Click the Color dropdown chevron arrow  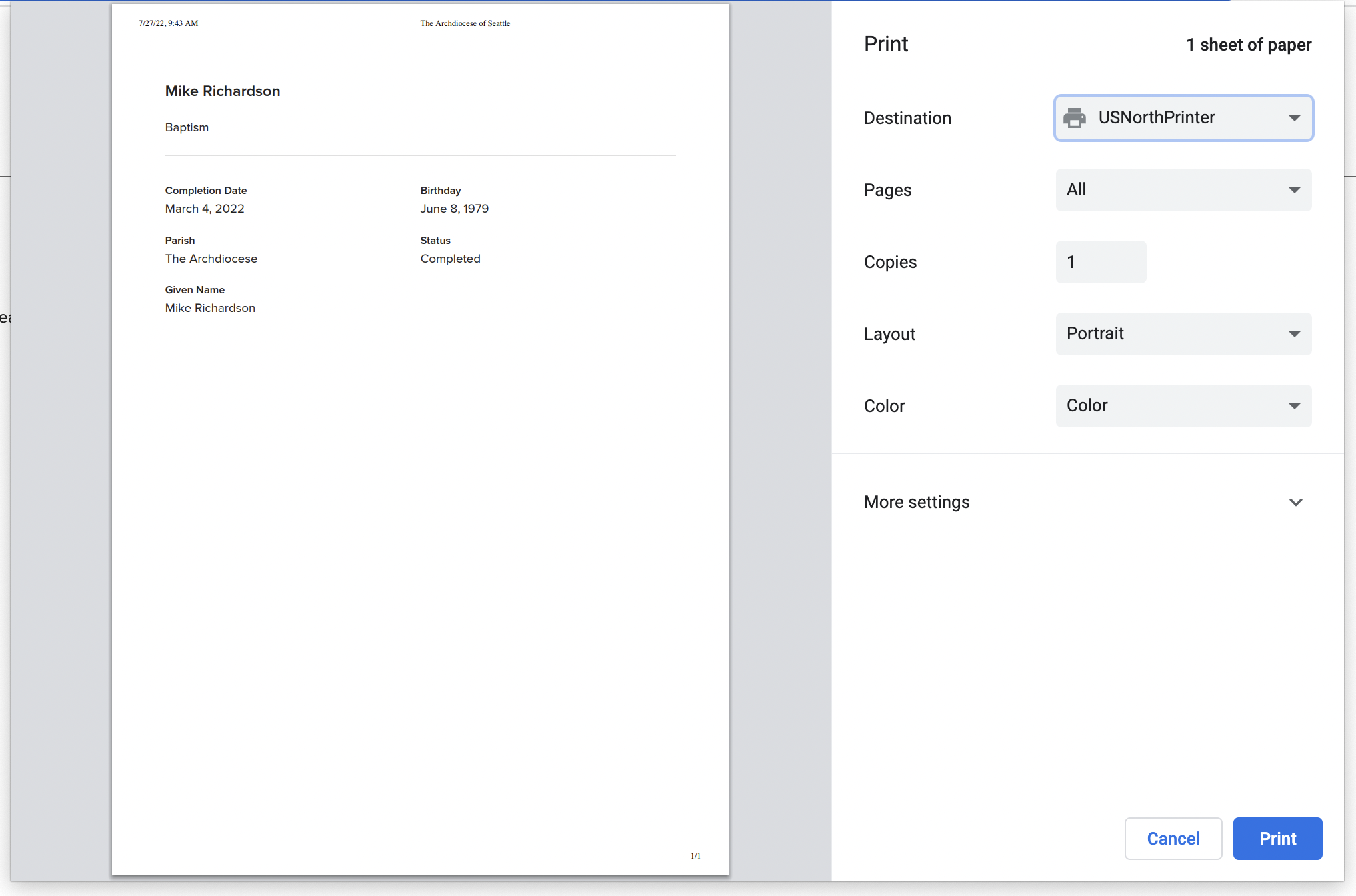(x=1294, y=405)
